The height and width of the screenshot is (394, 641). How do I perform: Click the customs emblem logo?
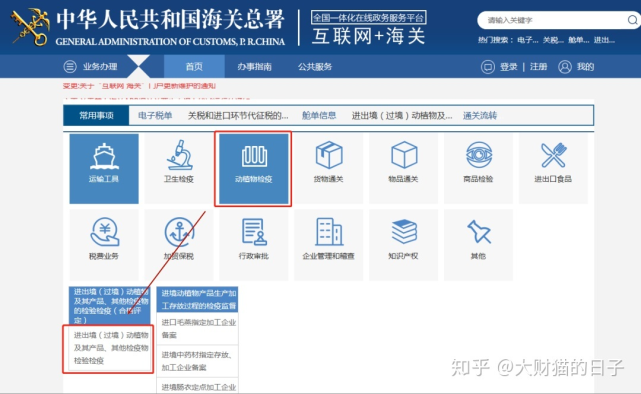pos(30,27)
